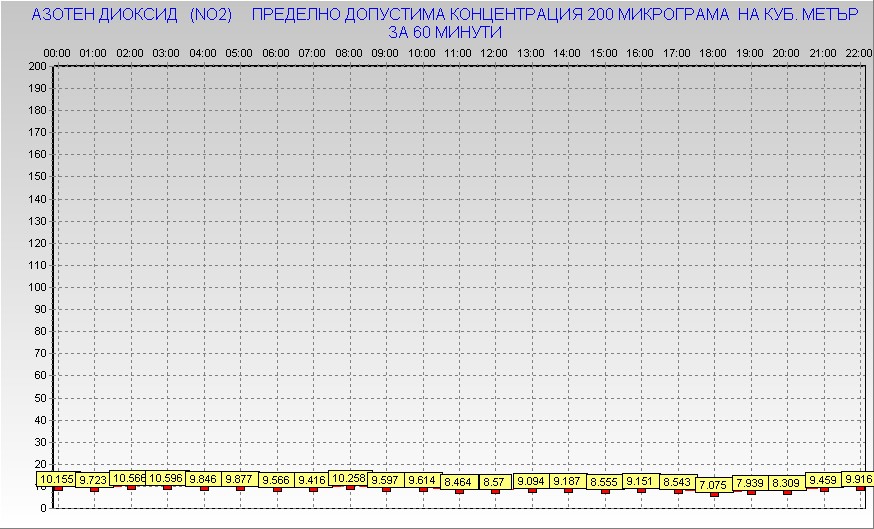Click the 10.155 data label at 00:00
The width and height of the screenshot is (874, 529).
pyautogui.click(x=57, y=479)
